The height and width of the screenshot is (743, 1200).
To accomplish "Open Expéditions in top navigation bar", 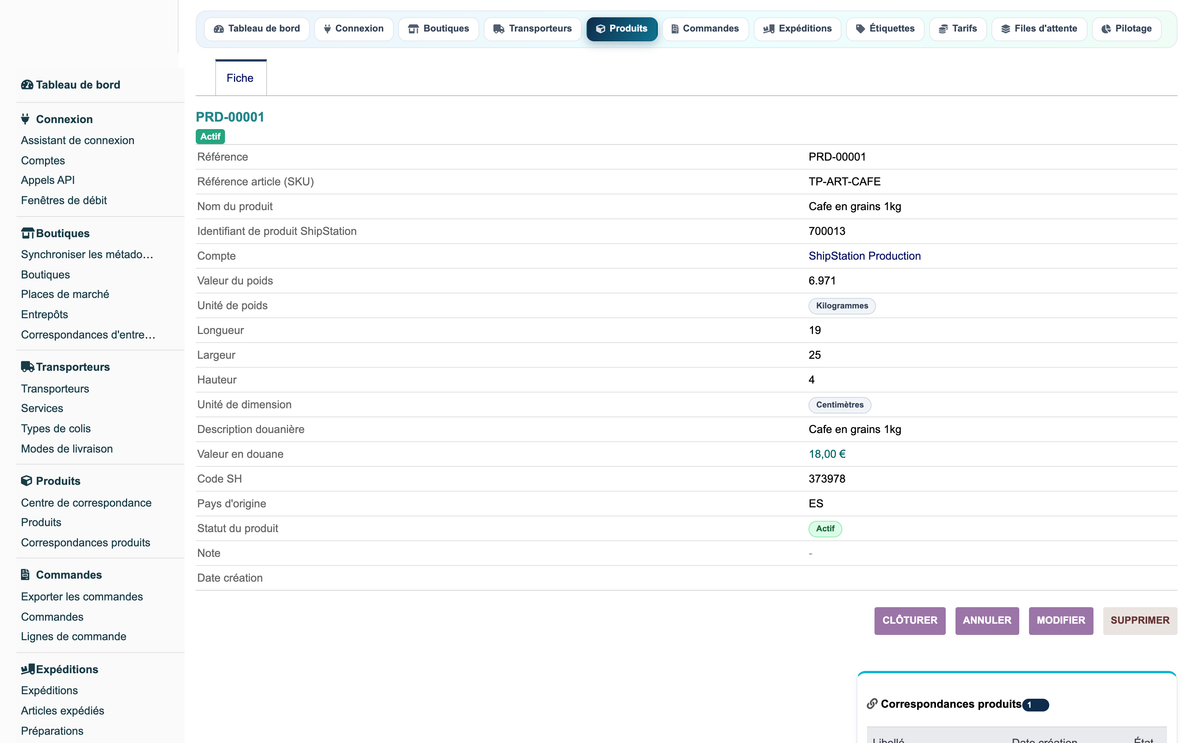I will point(798,29).
